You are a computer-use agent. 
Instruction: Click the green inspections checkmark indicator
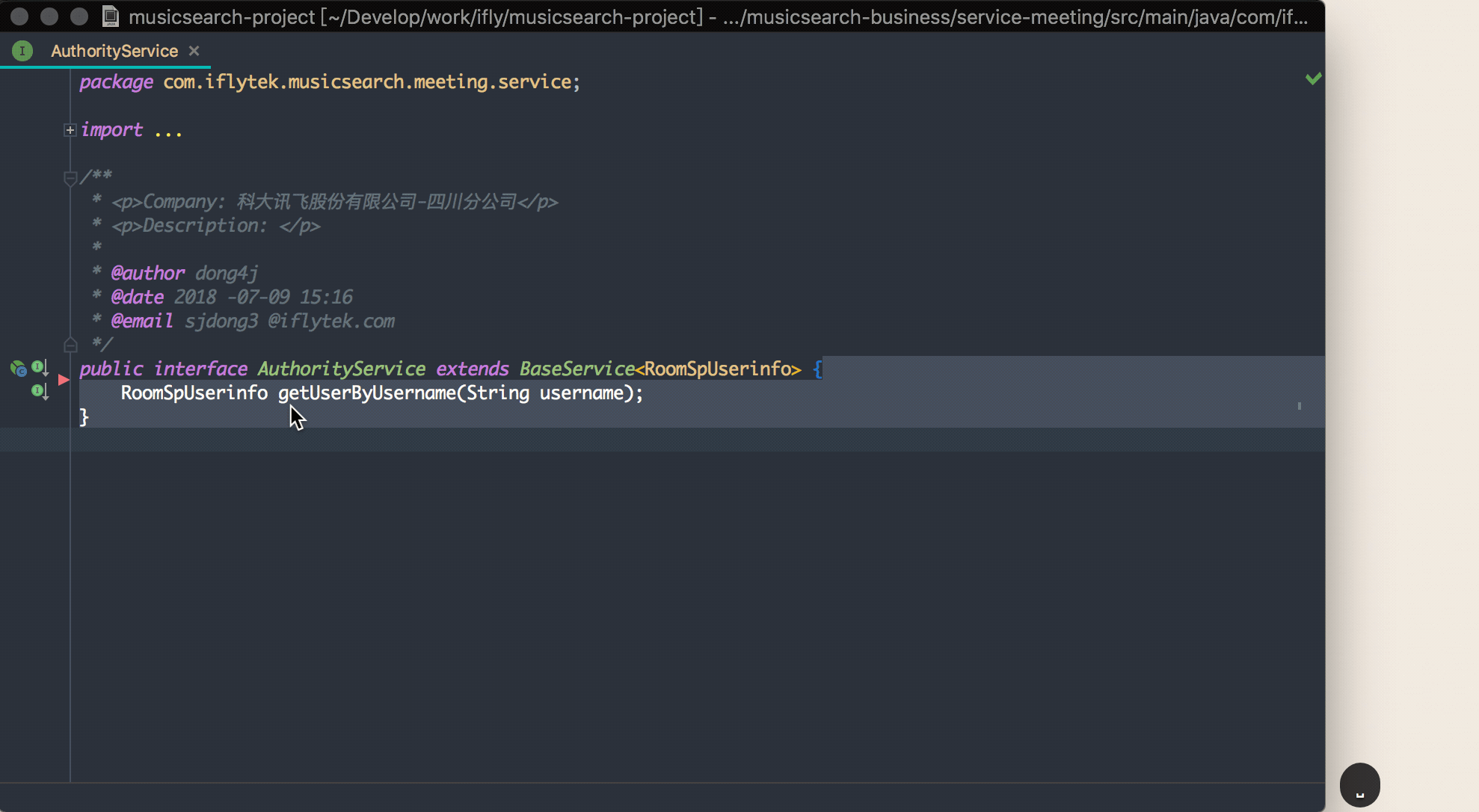(x=1314, y=78)
